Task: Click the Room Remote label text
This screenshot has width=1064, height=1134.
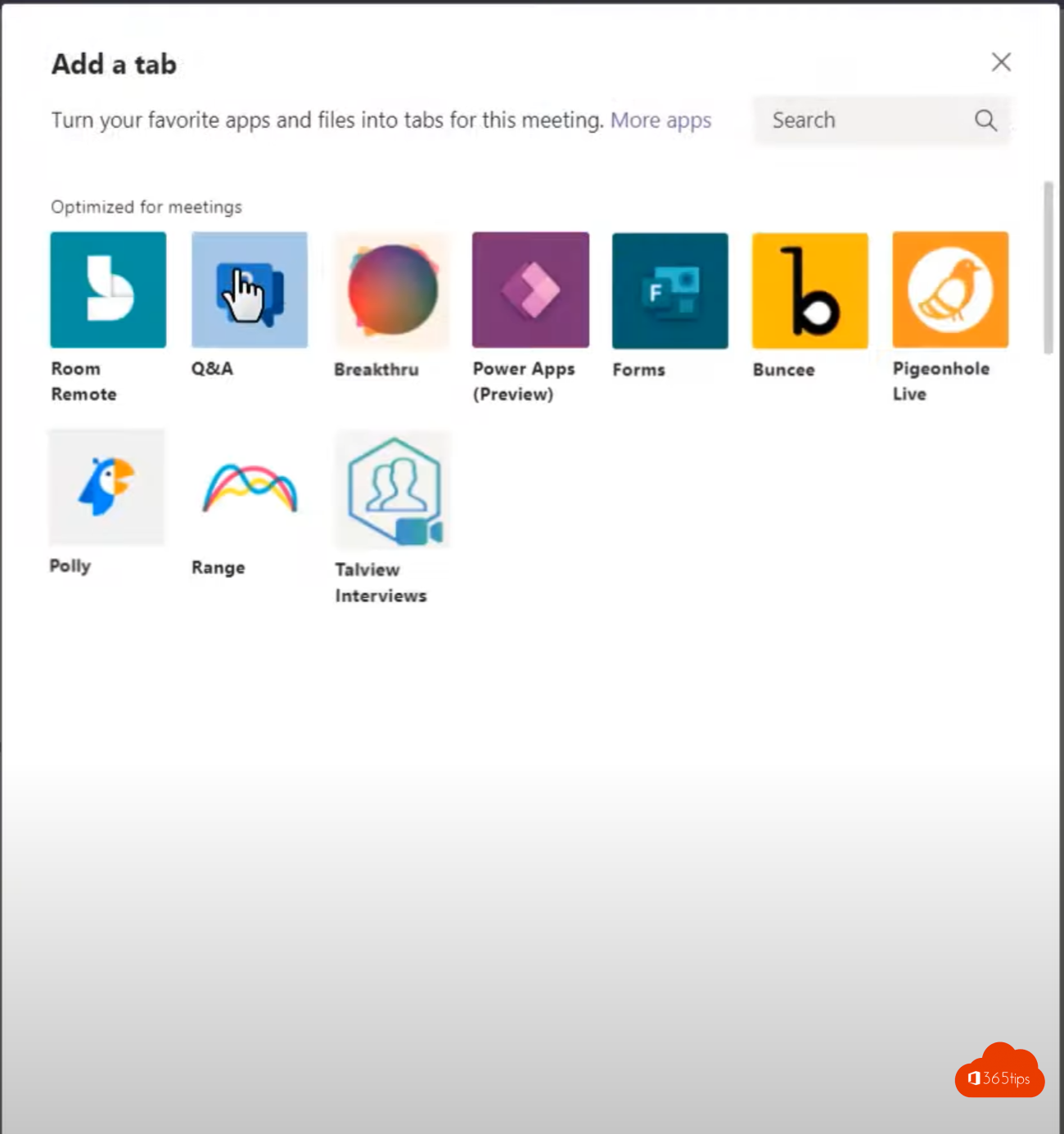Action: (x=83, y=381)
